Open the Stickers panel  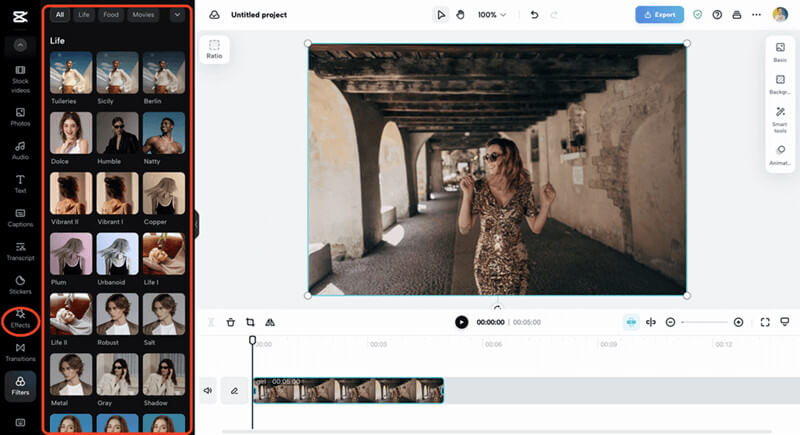tap(20, 284)
